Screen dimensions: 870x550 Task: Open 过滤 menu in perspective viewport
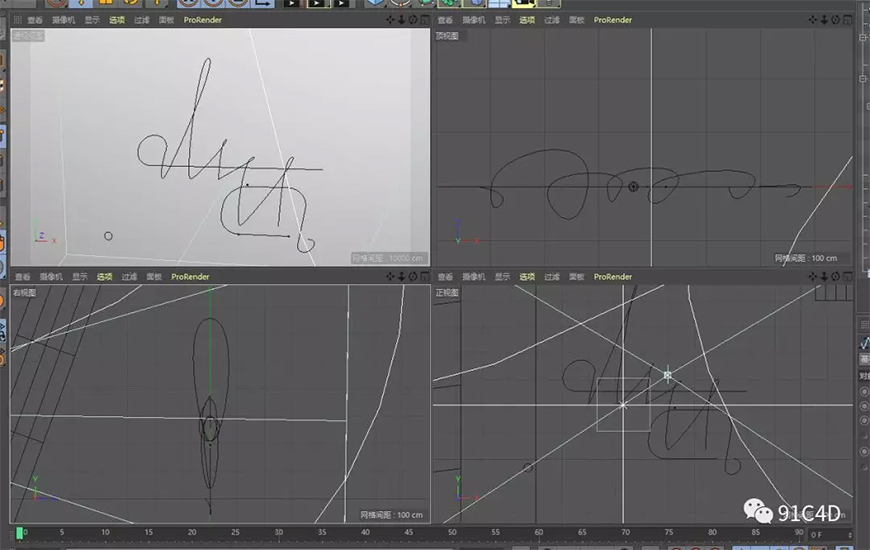(141, 20)
